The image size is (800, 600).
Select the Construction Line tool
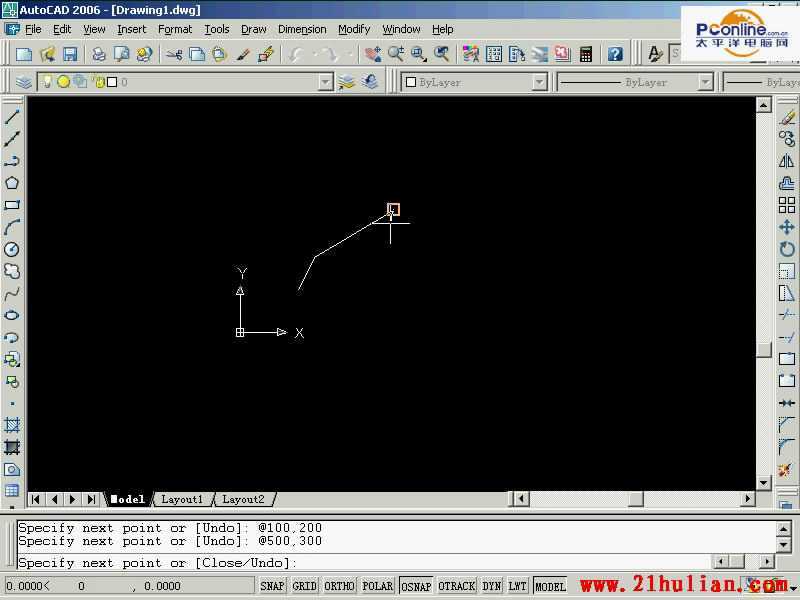(x=12, y=139)
